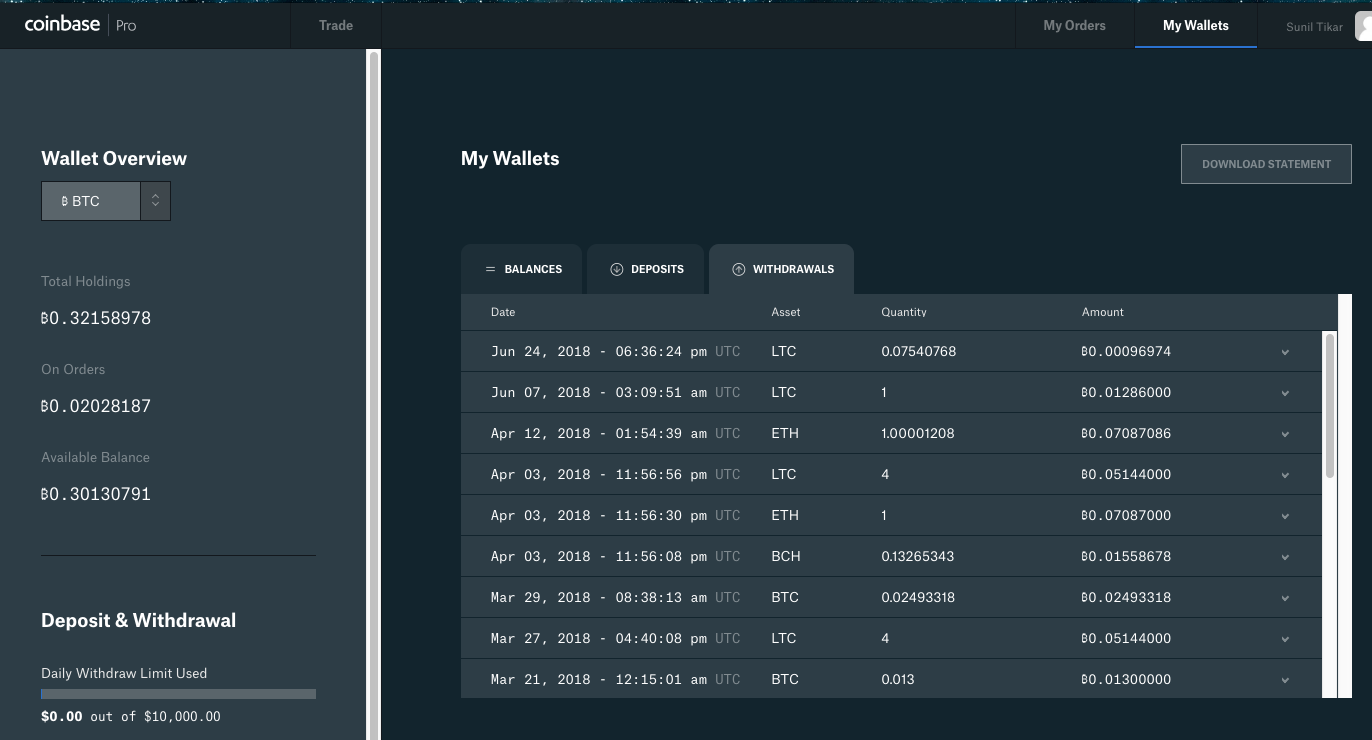Screen dimensions: 1372x740
Task: Click the amount ฿0.00096974
Action: [1126, 352]
